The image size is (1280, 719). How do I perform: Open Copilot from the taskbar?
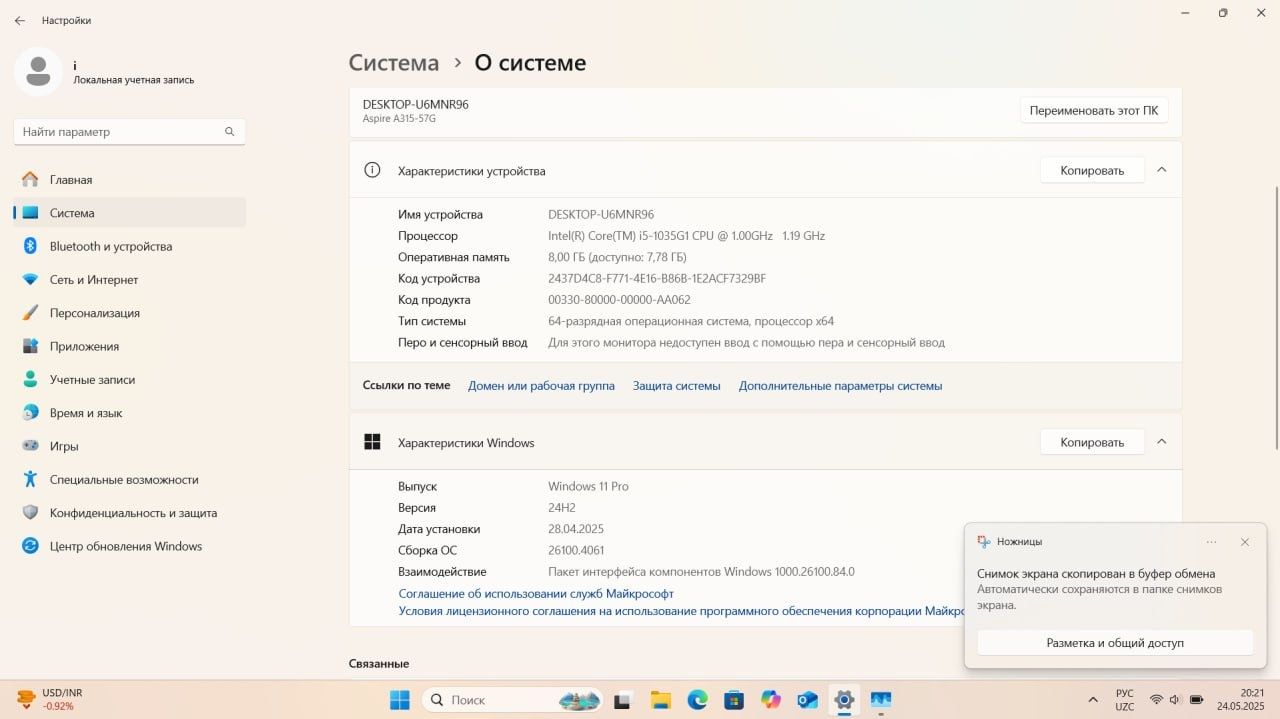pos(770,700)
